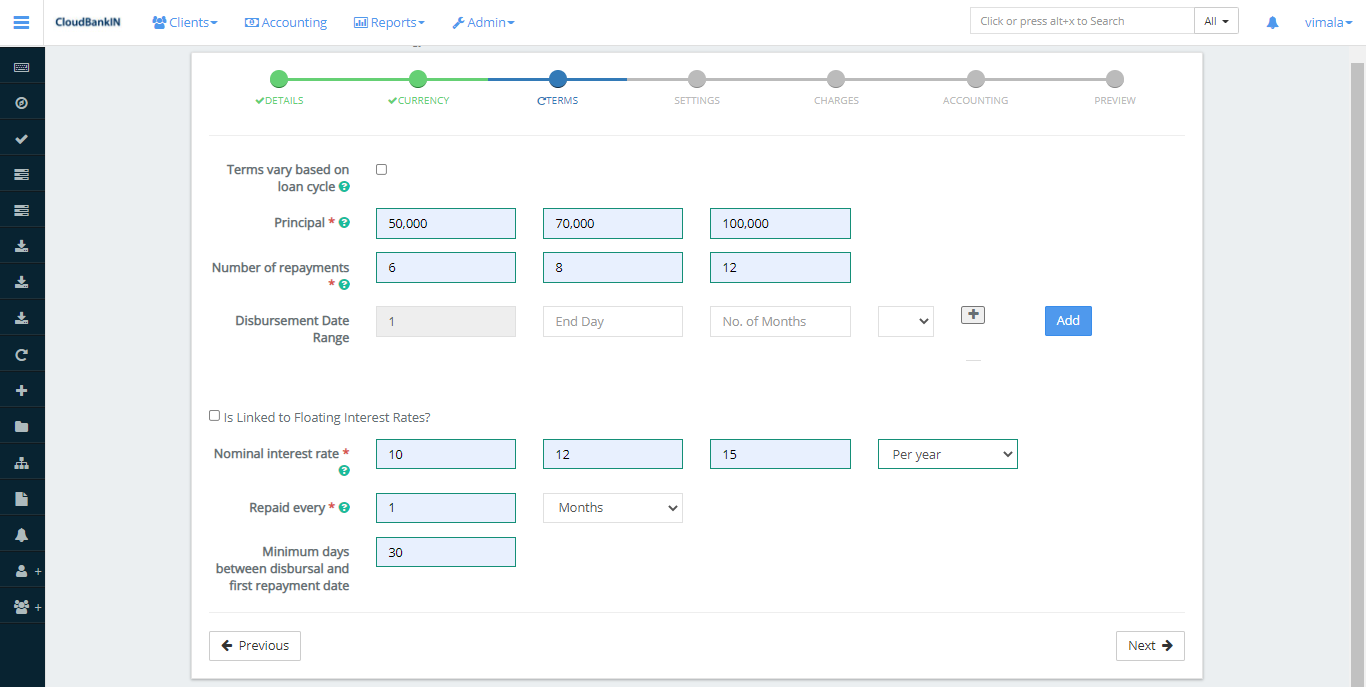Click the hierarchy sitemap icon in sidebar

21,463
